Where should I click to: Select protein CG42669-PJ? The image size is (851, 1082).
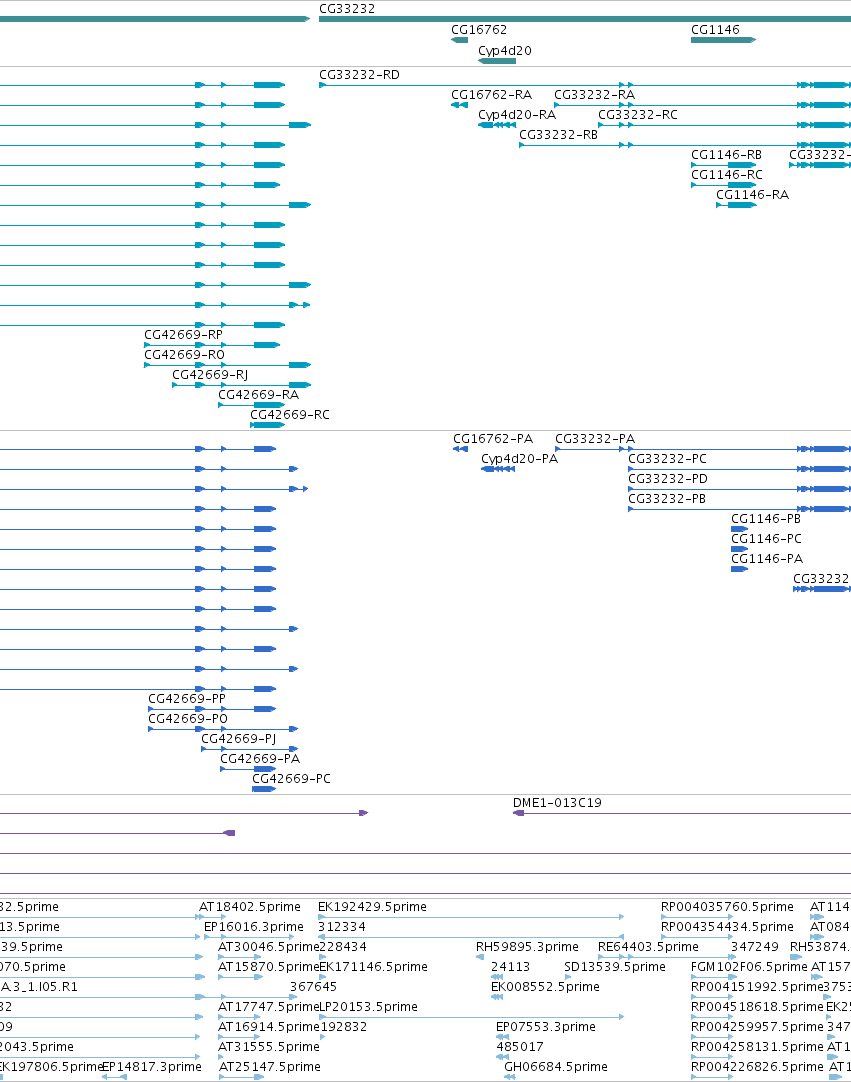point(238,739)
